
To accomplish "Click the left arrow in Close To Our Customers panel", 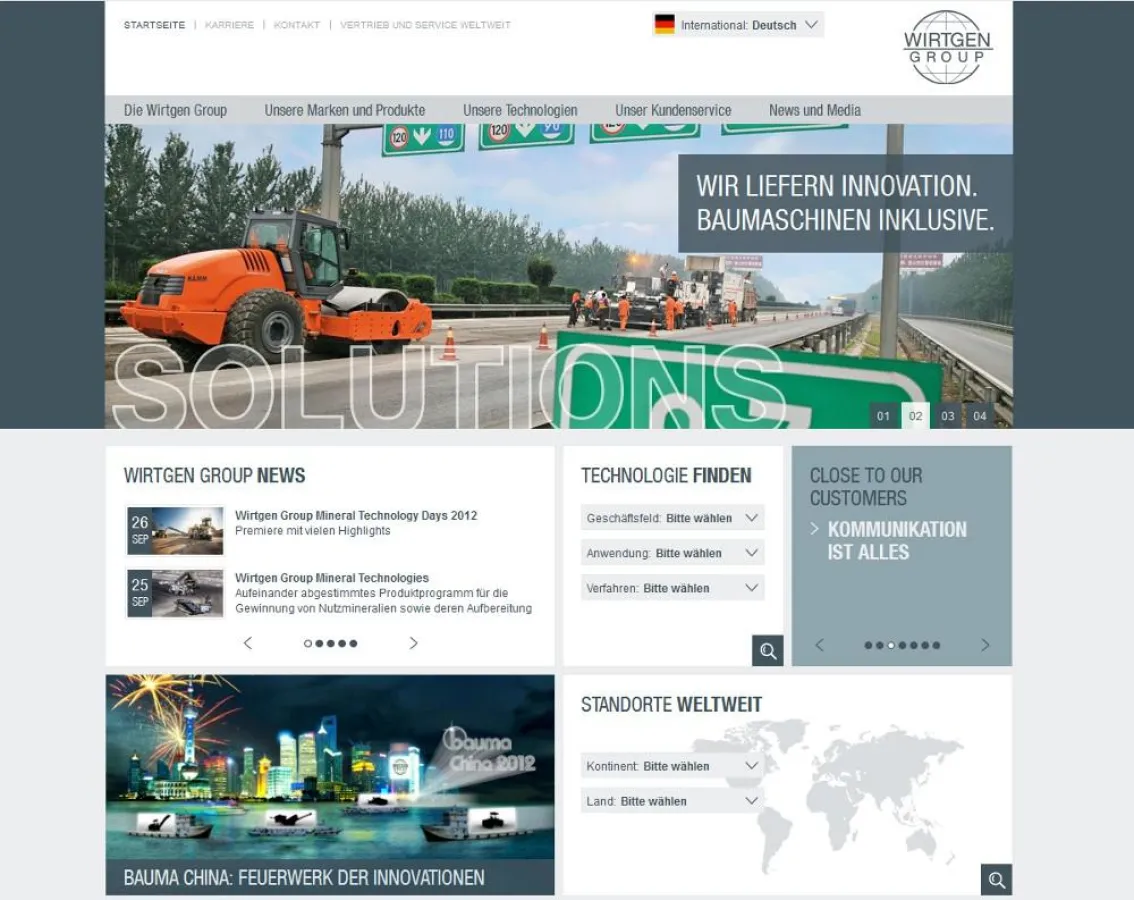I will (x=820, y=645).
